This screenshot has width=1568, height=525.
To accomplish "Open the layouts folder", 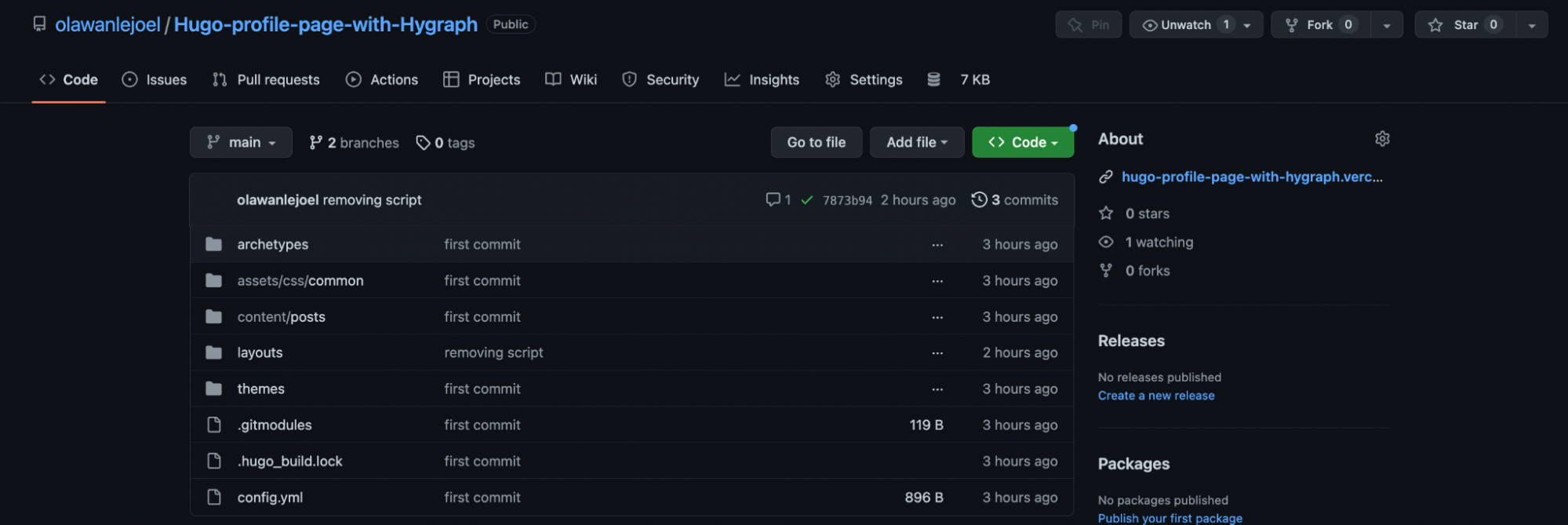I will click(260, 353).
